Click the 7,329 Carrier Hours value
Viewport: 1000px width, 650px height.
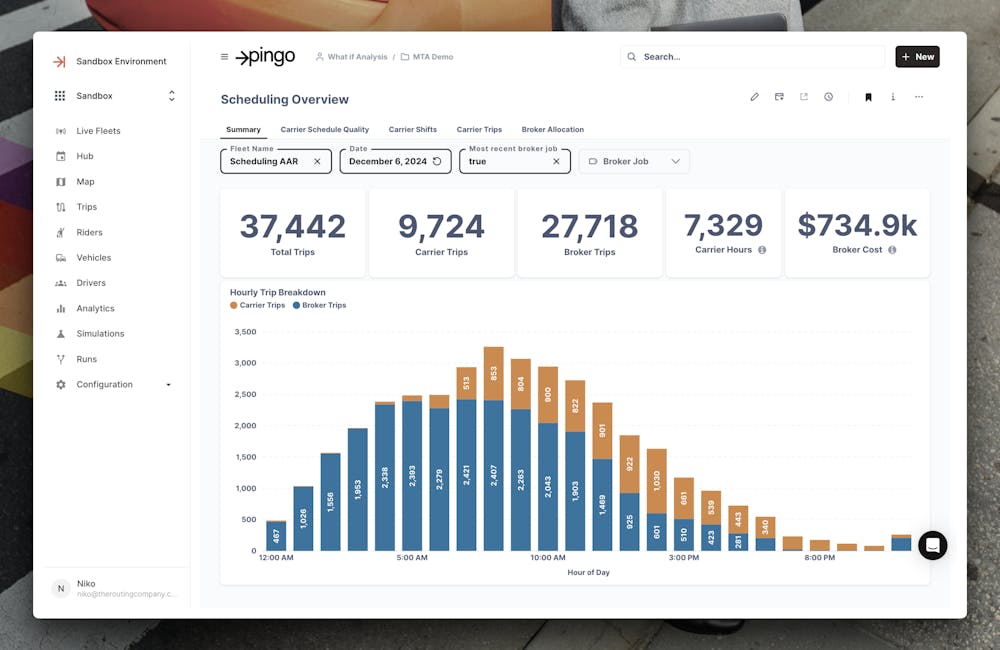[723, 225]
